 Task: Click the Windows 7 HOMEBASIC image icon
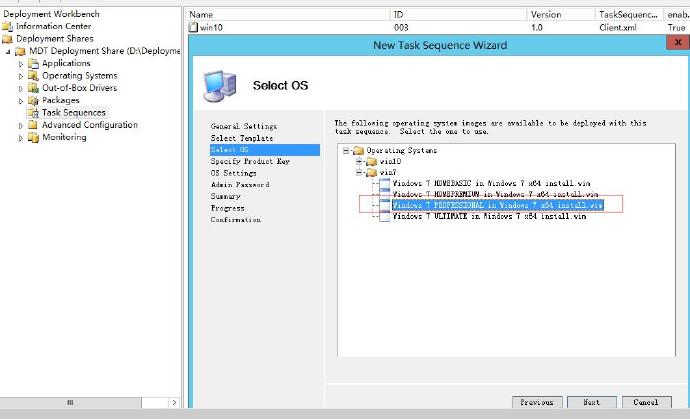click(x=385, y=184)
